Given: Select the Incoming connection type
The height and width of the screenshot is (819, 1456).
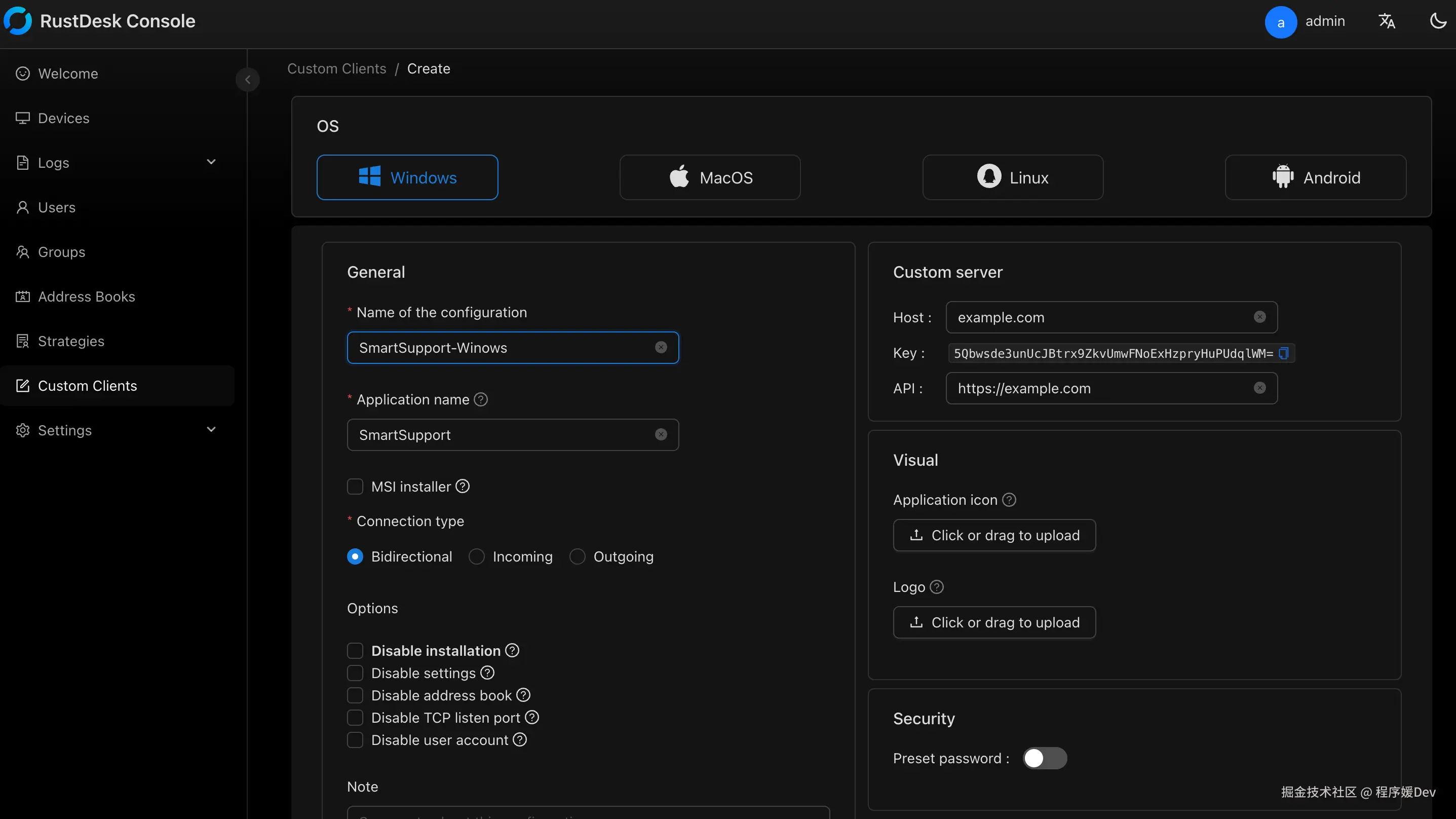Looking at the screenshot, I should 477,556.
